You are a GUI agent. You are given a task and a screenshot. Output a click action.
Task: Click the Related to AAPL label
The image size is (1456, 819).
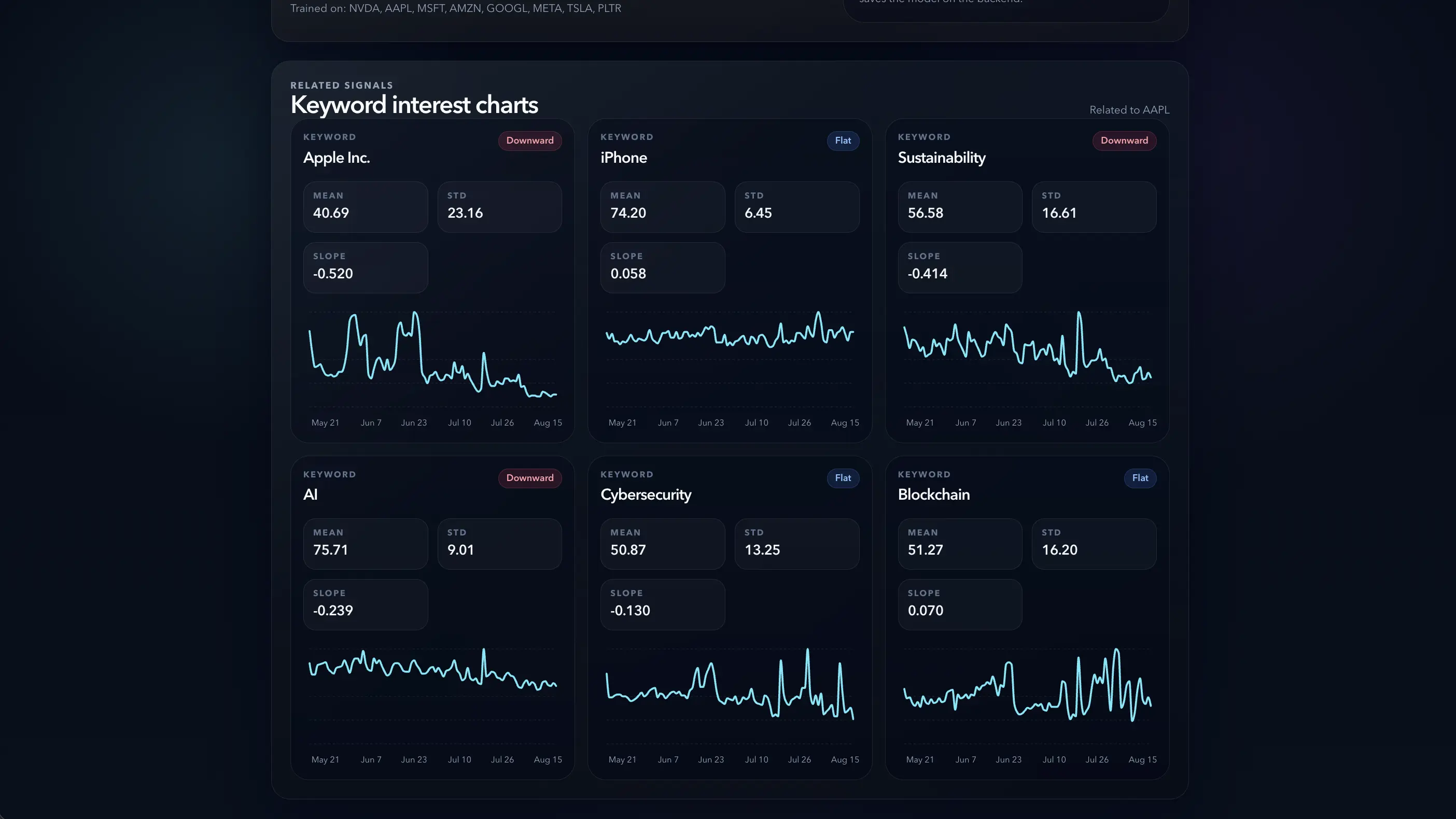point(1129,110)
